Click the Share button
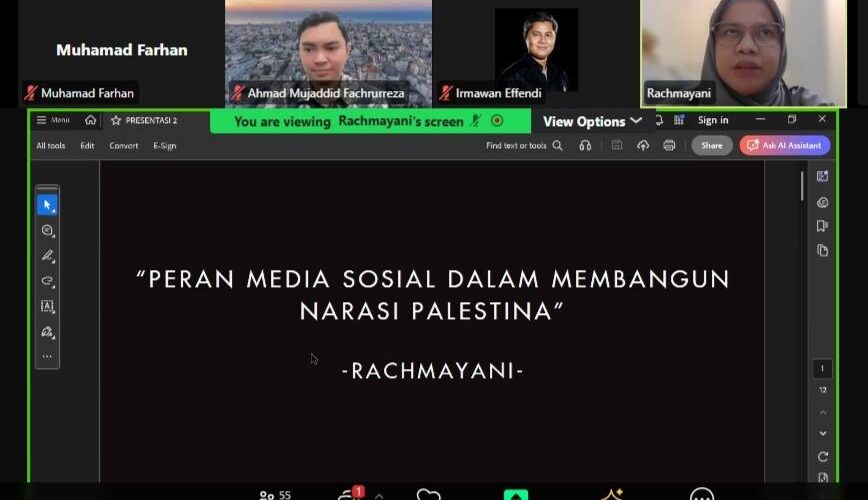This screenshot has height=500, width=868. 711,145
